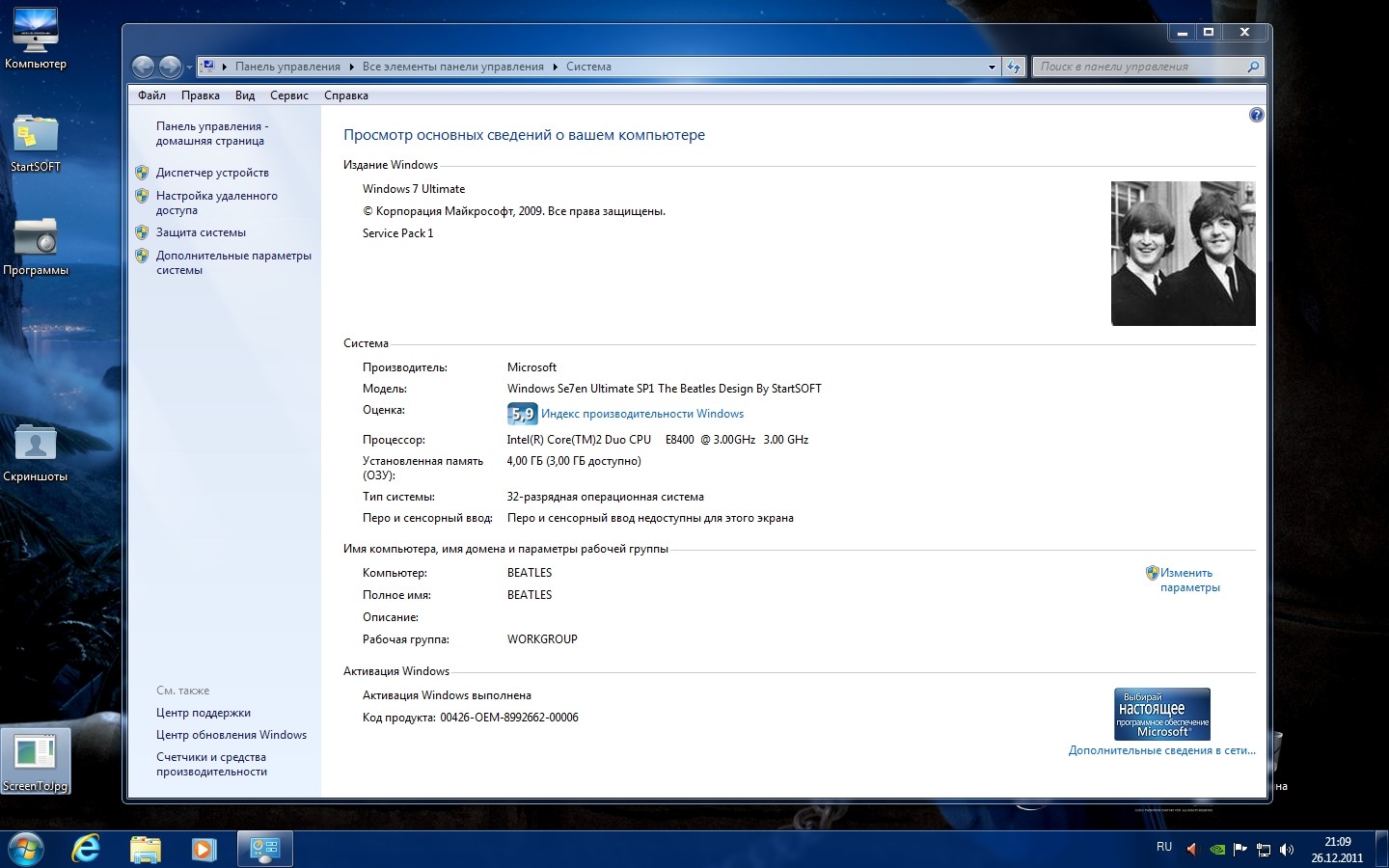Screen dimensions: 1389x868
Task: Open 'Панель управления - домашняя страница'
Action: point(212,133)
